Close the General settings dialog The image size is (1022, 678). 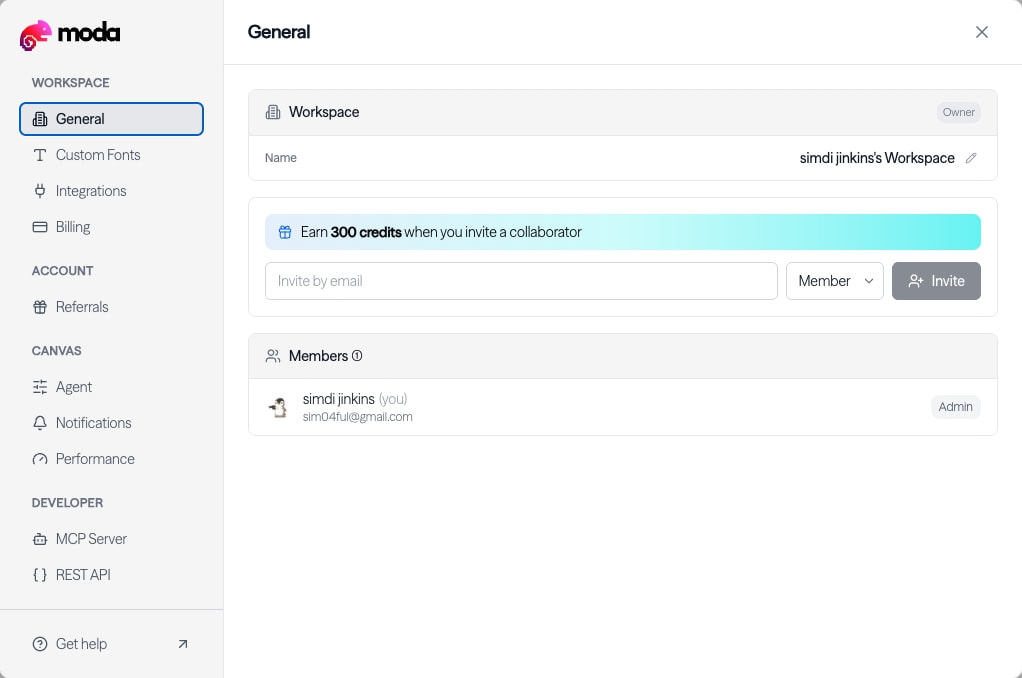[982, 32]
